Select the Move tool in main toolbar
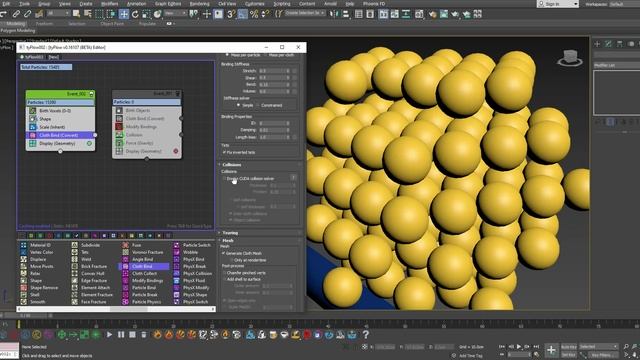This screenshot has height=360, width=640. tap(124, 14)
